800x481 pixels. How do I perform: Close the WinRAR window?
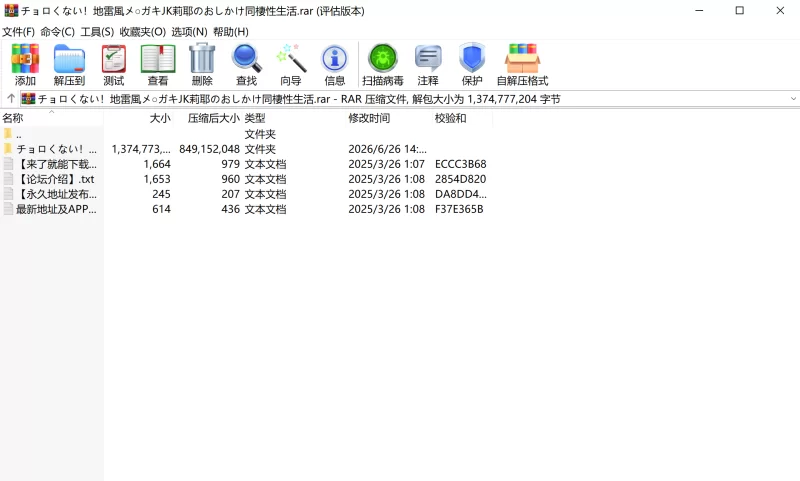[780, 11]
